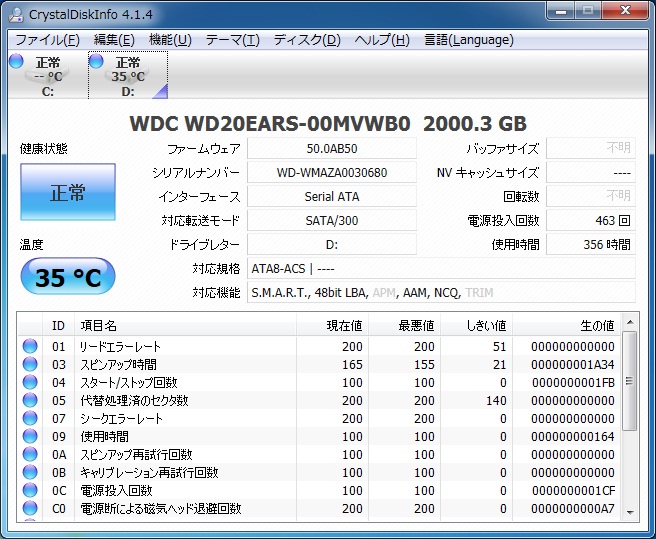Select the スピンアップ再試行回数 attribute name
This screenshot has height=539, width=656.
[136, 454]
